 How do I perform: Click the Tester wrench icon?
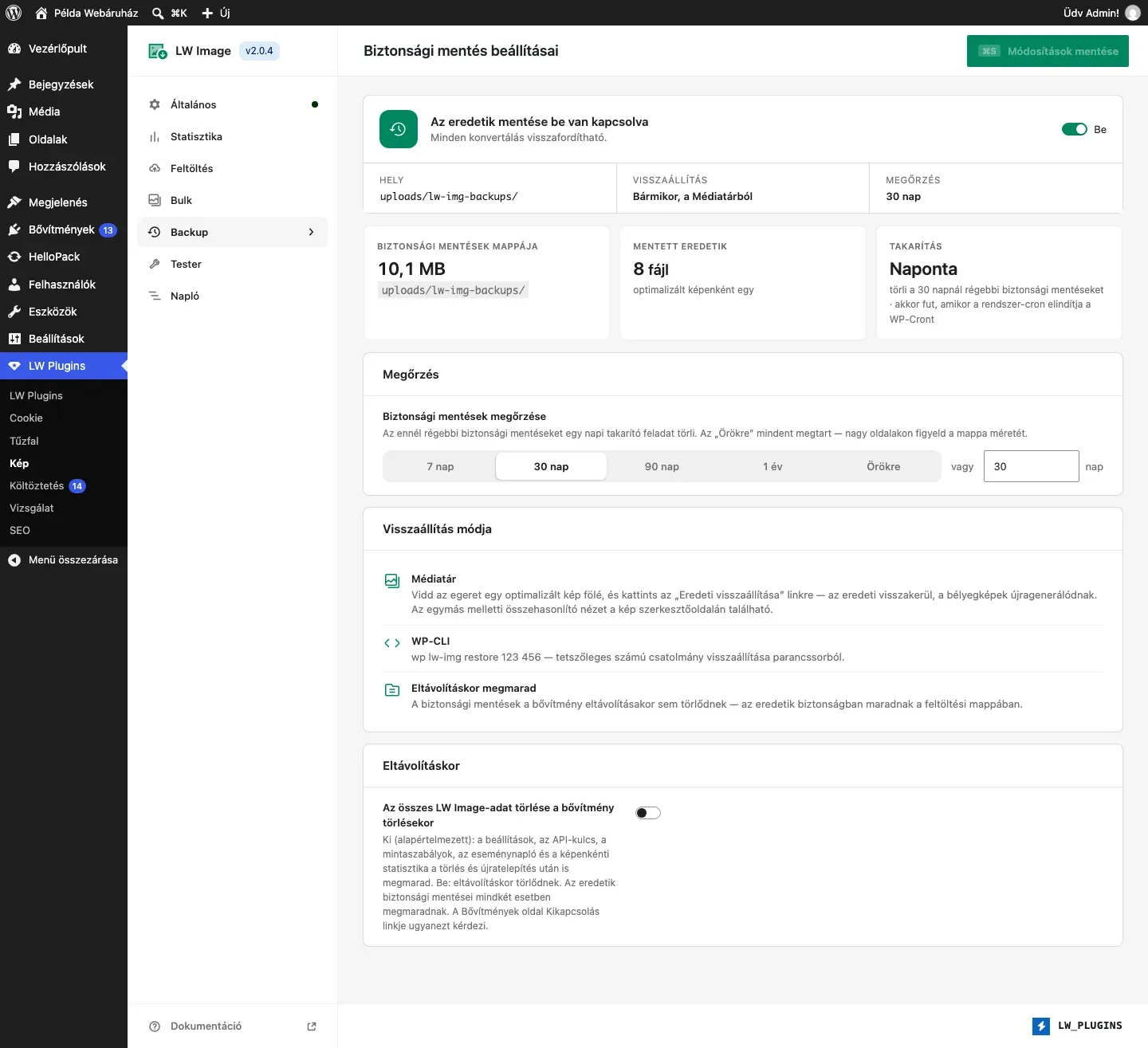click(x=155, y=265)
